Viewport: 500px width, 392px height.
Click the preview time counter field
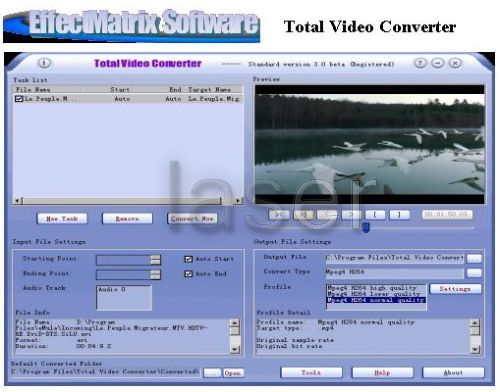click(447, 214)
